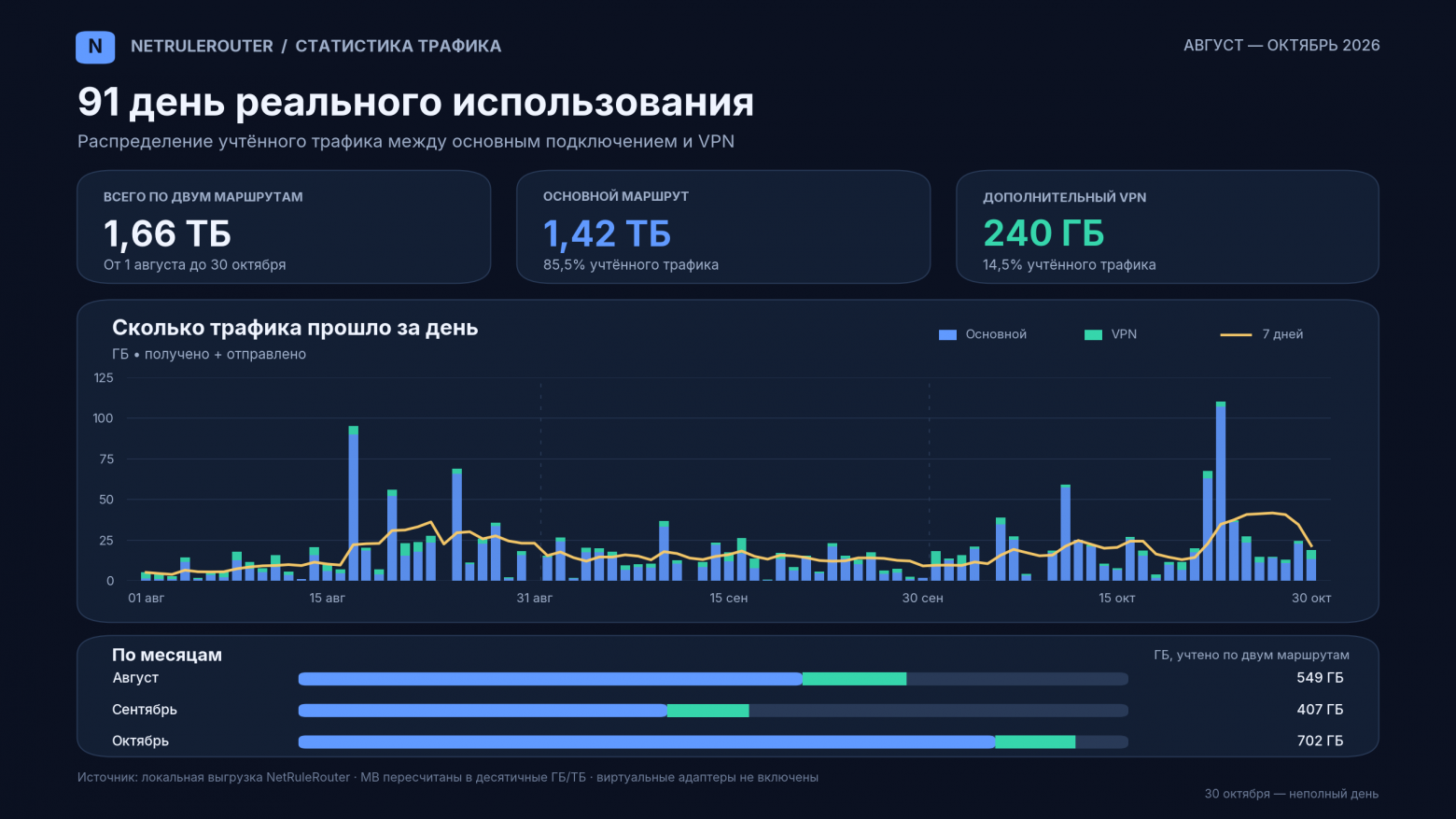Click the VPN legend label
1456x819 pixels.
[1124, 334]
